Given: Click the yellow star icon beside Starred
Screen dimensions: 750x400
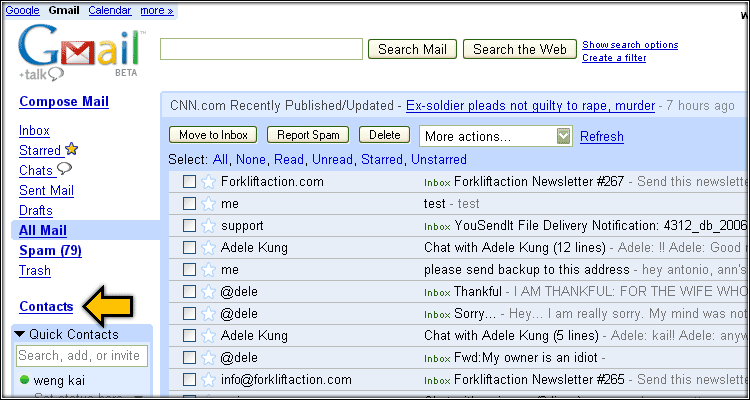Looking at the screenshot, I should [71, 149].
